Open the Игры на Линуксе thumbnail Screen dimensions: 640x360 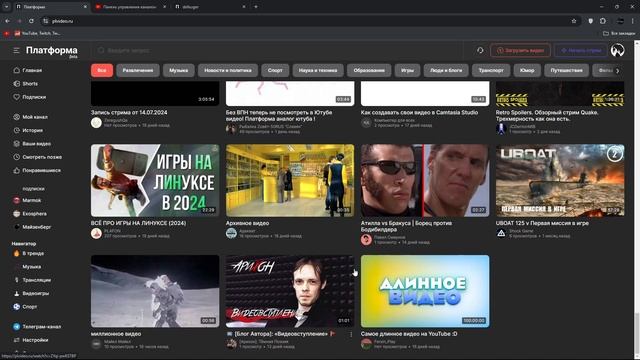point(155,180)
